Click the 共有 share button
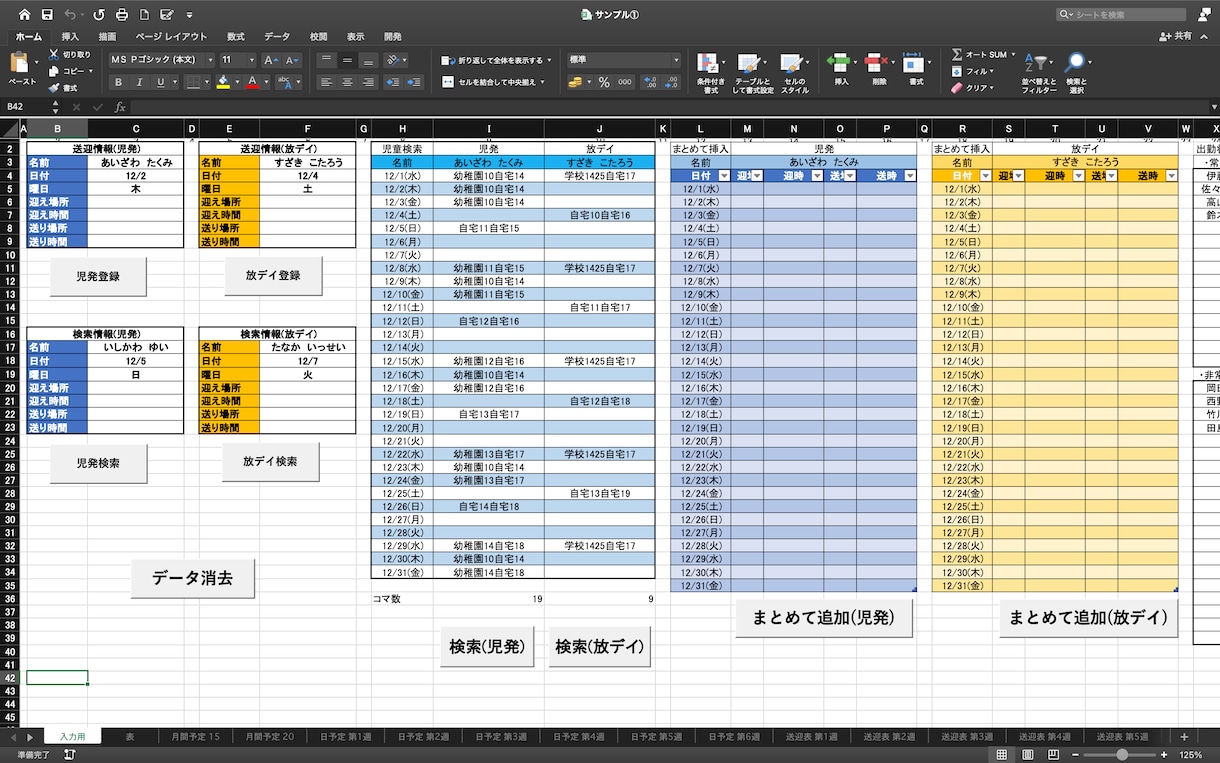The width and height of the screenshot is (1220, 763). point(1176,36)
